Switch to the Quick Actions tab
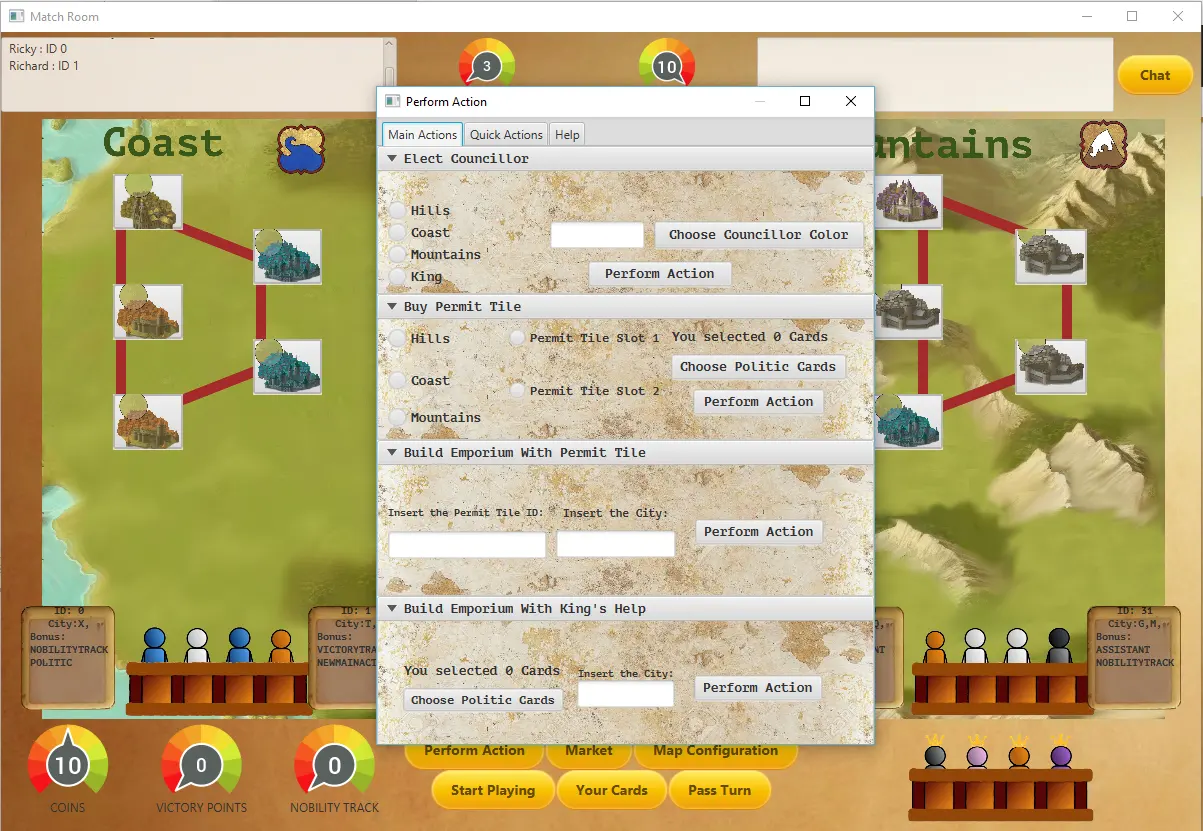Image resolution: width=1203 pixels, height=831 pixels. click(x=506, y=135)
